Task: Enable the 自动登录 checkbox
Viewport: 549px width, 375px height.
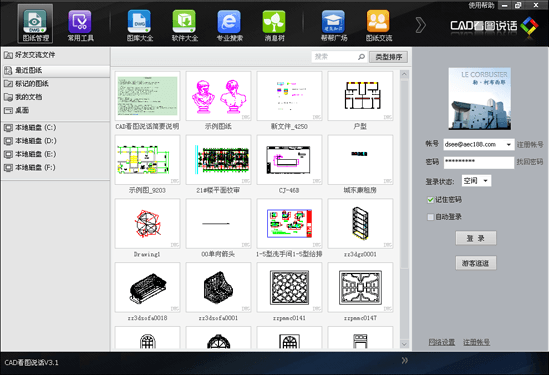Action: point(431,217)
